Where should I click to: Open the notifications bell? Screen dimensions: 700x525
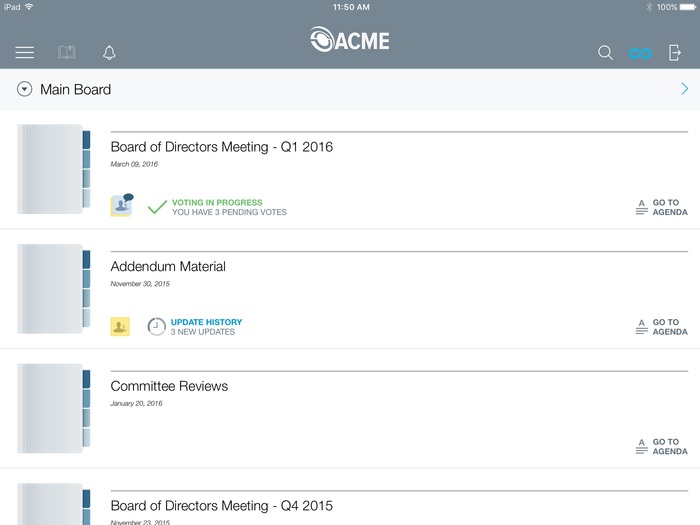point(109,53)
